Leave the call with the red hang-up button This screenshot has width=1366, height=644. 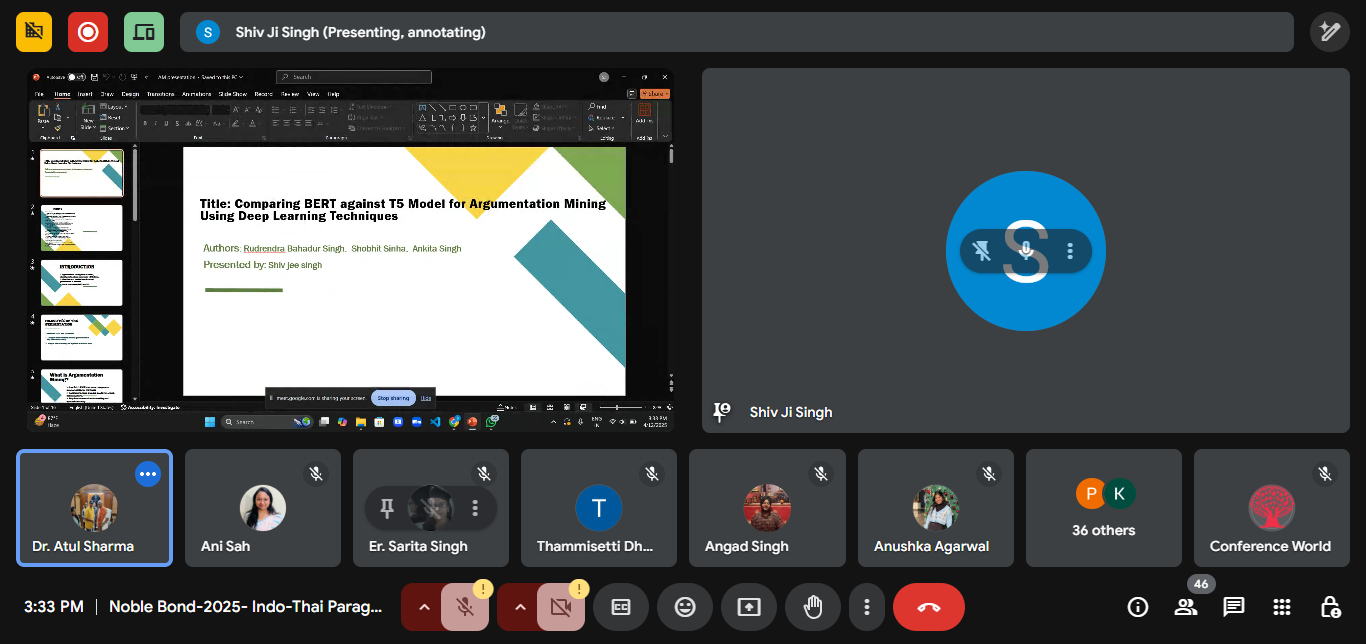point(928,607)
